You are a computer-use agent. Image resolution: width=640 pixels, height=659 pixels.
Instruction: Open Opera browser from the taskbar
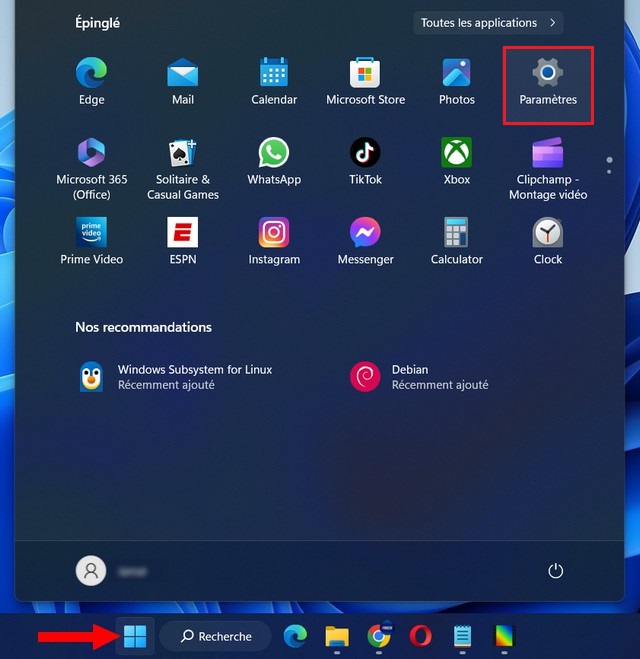[421, 636]
